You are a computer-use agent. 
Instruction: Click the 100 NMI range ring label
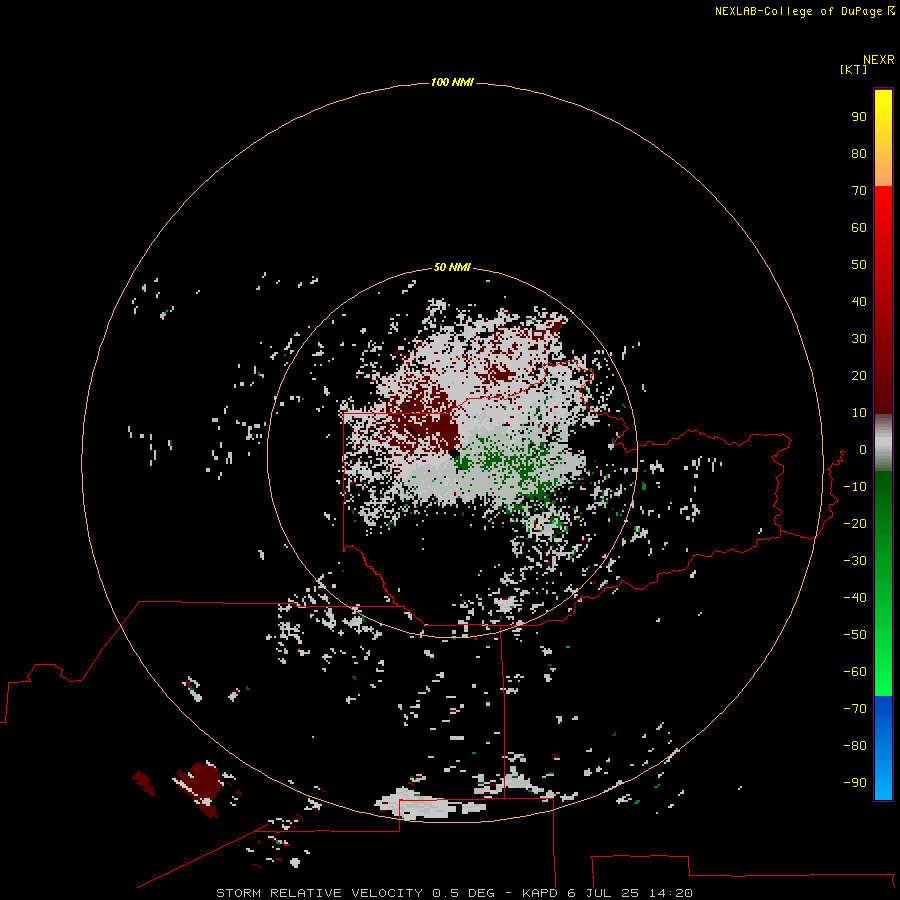(452, 82)
